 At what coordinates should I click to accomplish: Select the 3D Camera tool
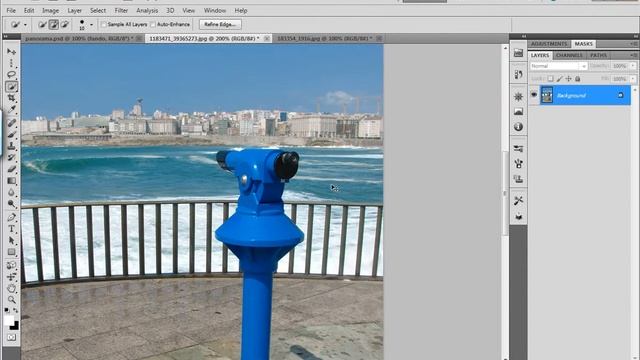11,277
